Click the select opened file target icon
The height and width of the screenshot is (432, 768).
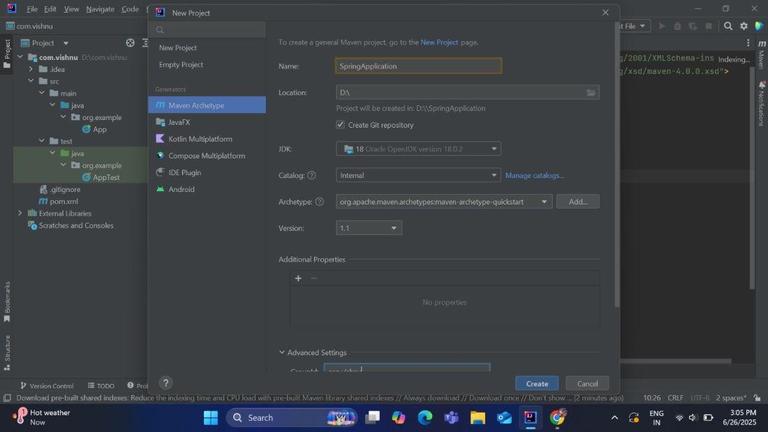coord(130,43)
